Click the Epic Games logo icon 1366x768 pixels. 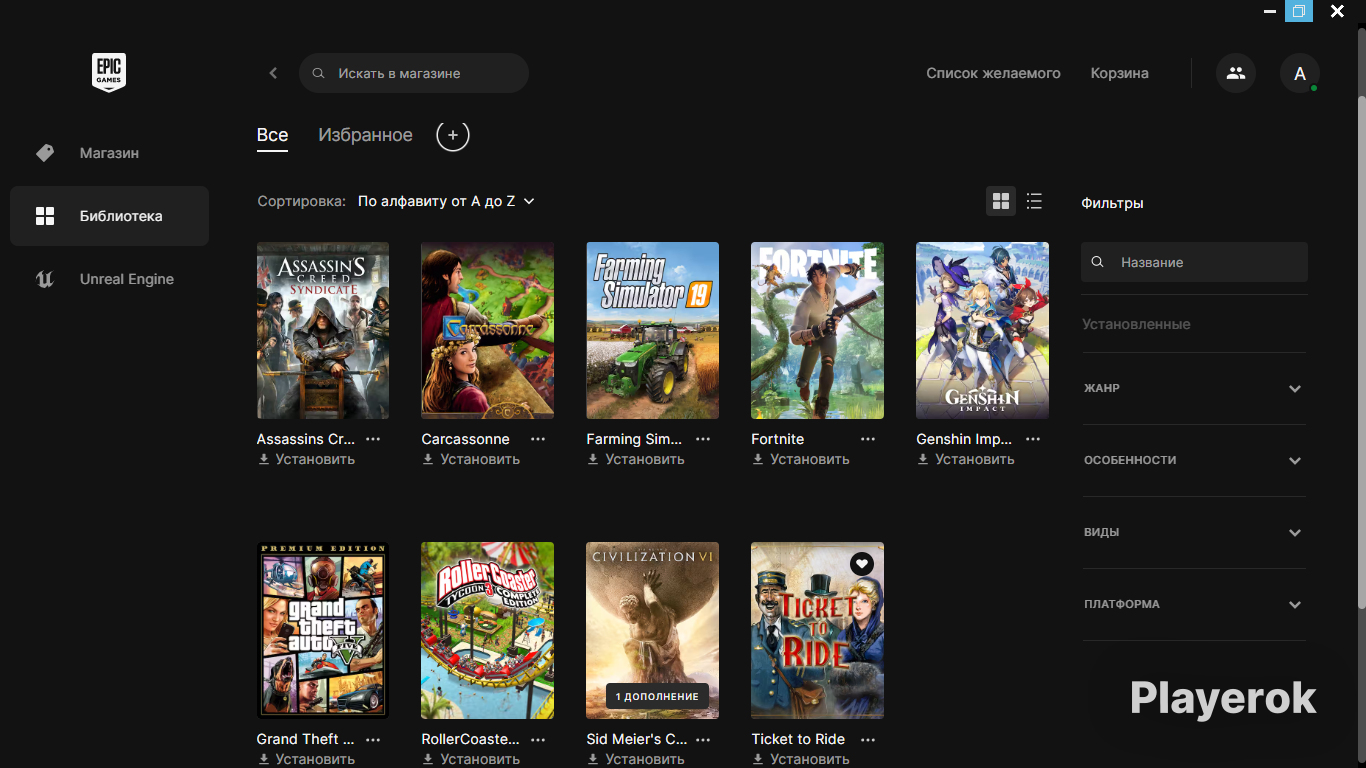pyautogui.click(x=109, y=72)
